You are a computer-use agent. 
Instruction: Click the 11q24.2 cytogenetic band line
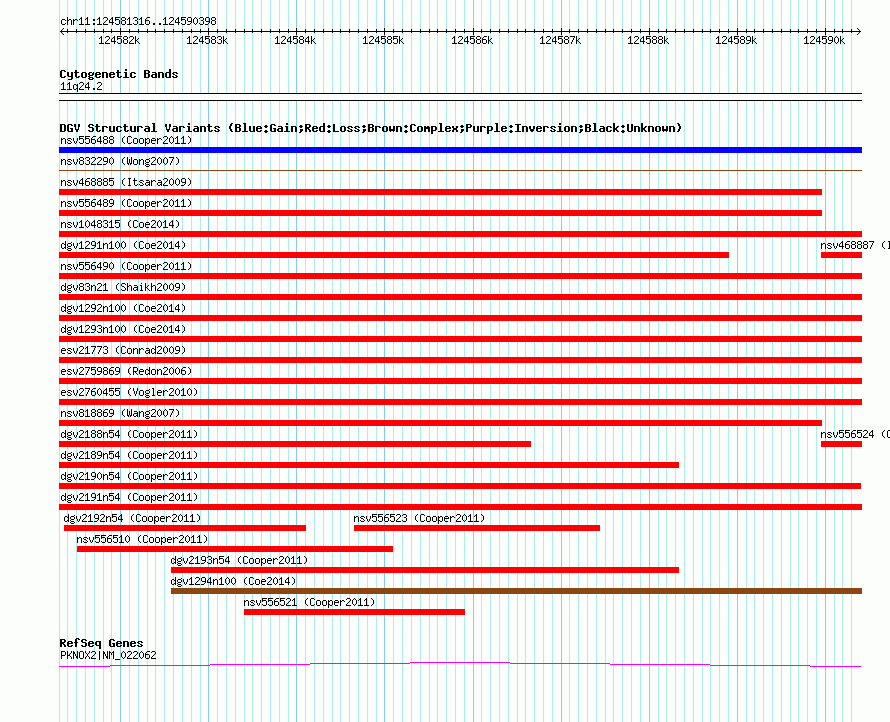point(460,97)
